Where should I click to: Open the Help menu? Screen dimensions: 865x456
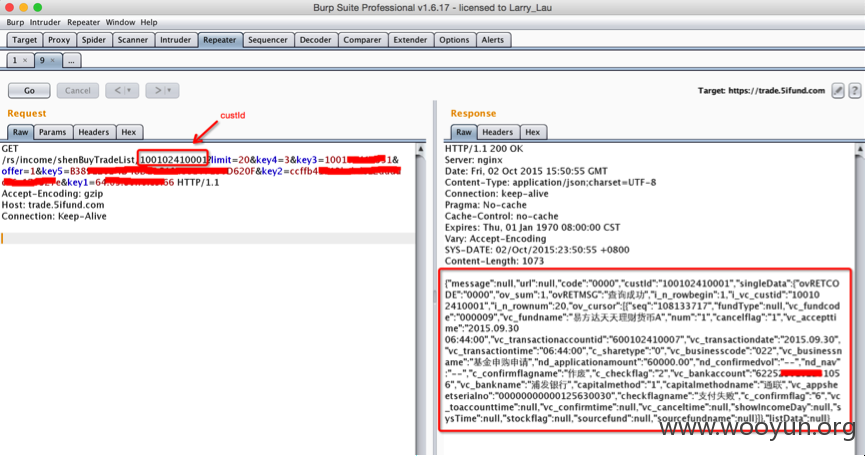click(x=149, y=23)
